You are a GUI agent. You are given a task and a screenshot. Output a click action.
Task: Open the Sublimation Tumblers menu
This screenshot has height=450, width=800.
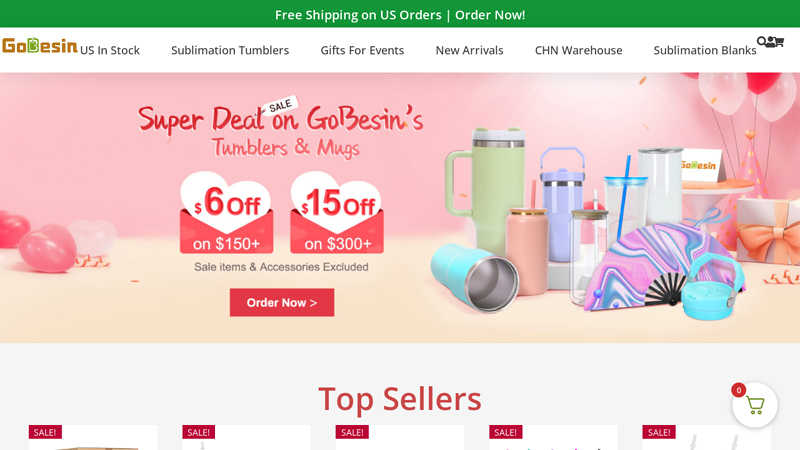[x=230, y=50]
